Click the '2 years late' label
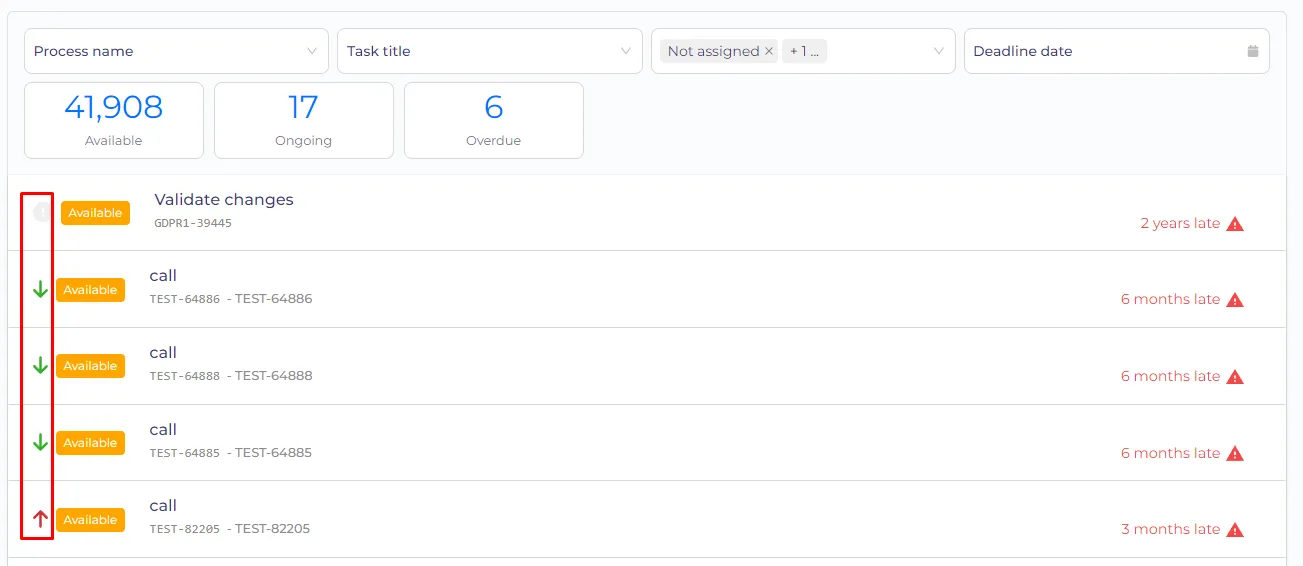This screenshot has width=1303, height=566. coord(1180,223)
